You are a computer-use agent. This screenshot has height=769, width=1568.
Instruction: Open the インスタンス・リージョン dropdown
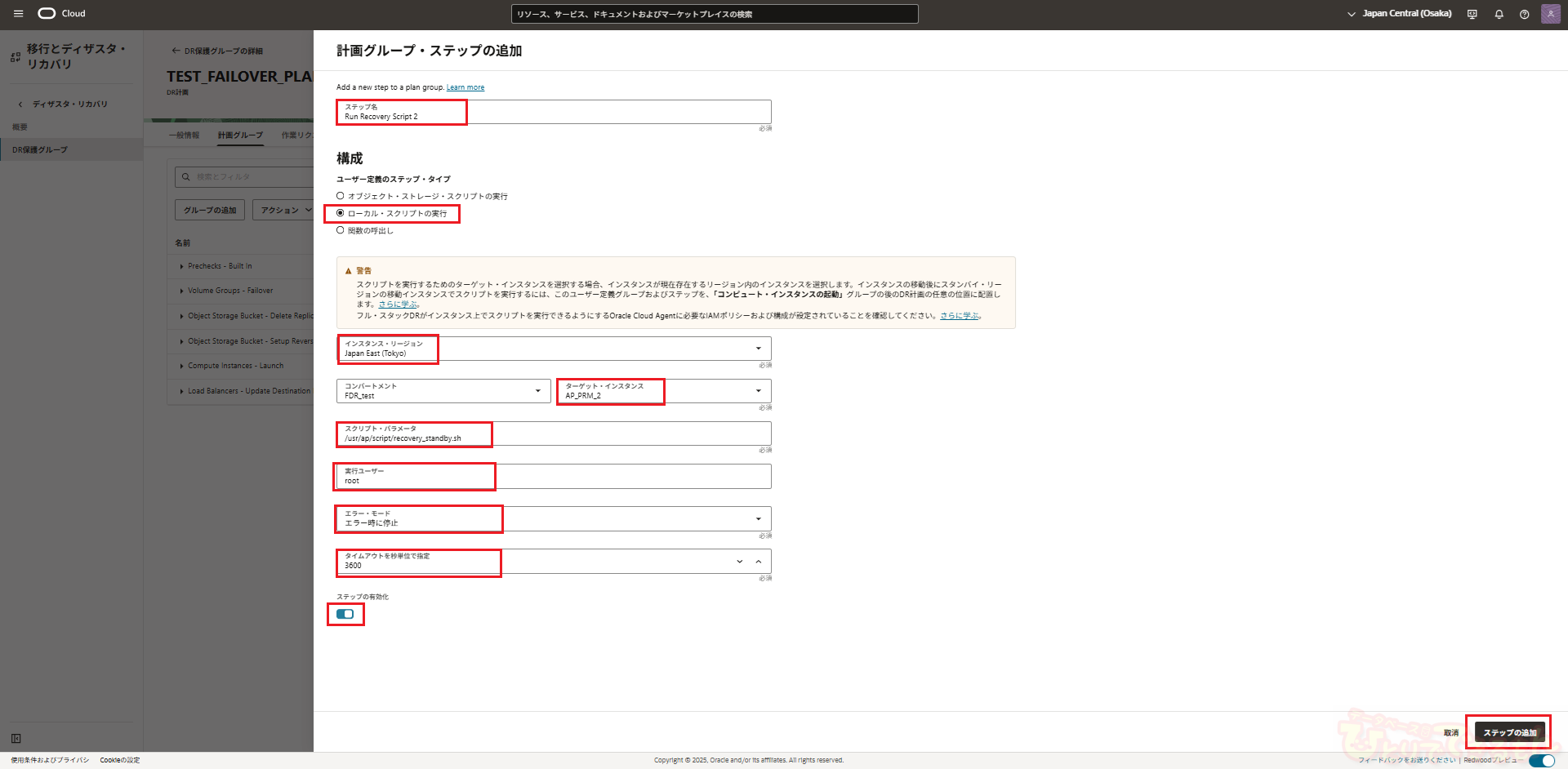[x=758, y=349]
